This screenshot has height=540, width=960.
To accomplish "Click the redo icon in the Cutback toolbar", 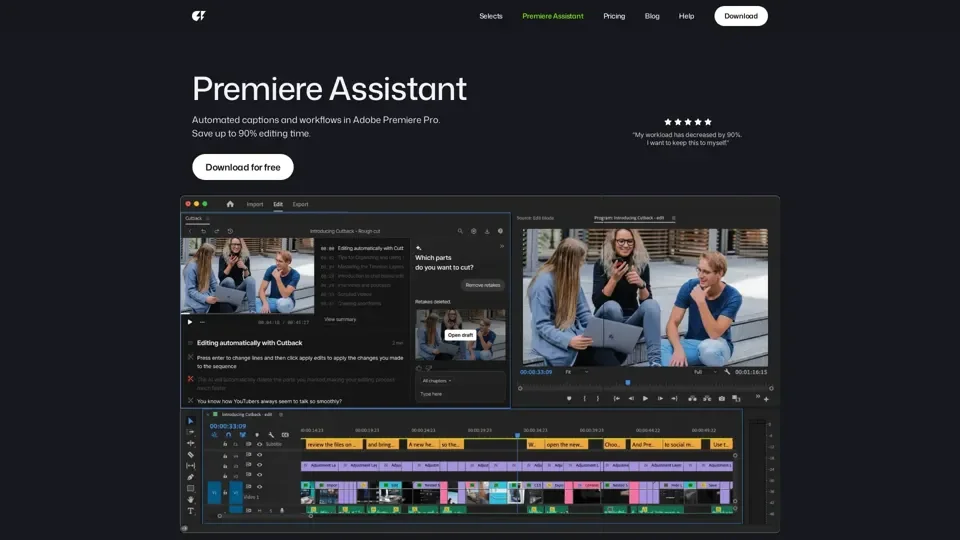I will 217,231.
